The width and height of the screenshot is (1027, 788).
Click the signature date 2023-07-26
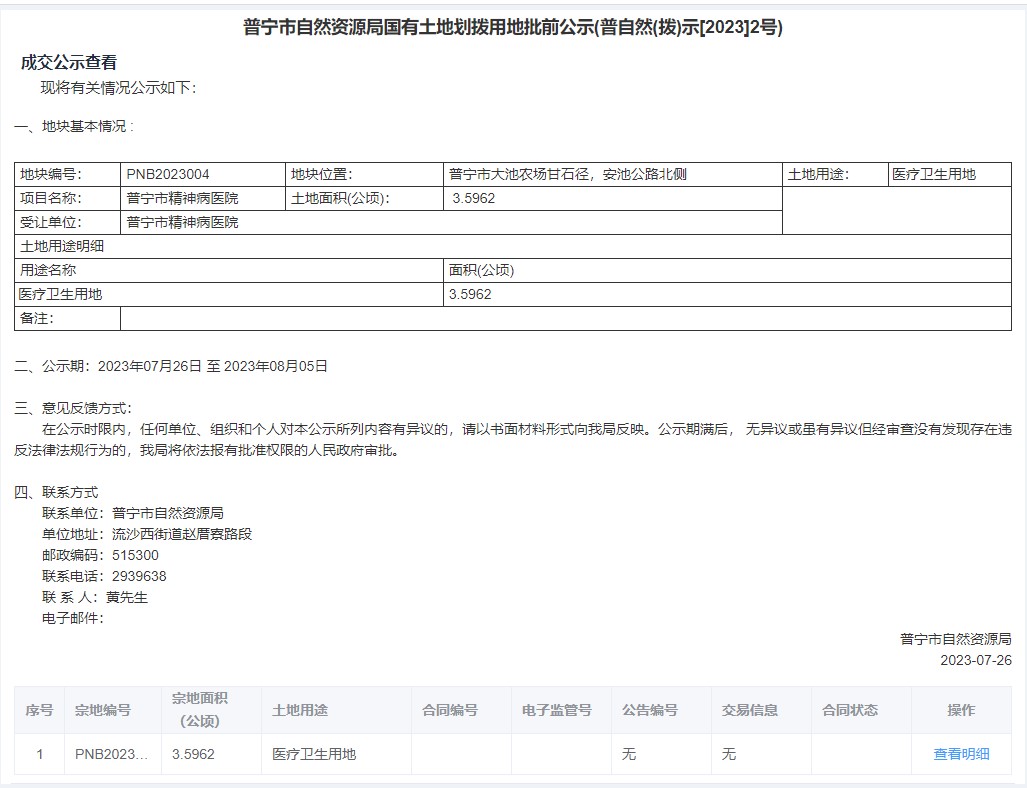tap(976, 660)
